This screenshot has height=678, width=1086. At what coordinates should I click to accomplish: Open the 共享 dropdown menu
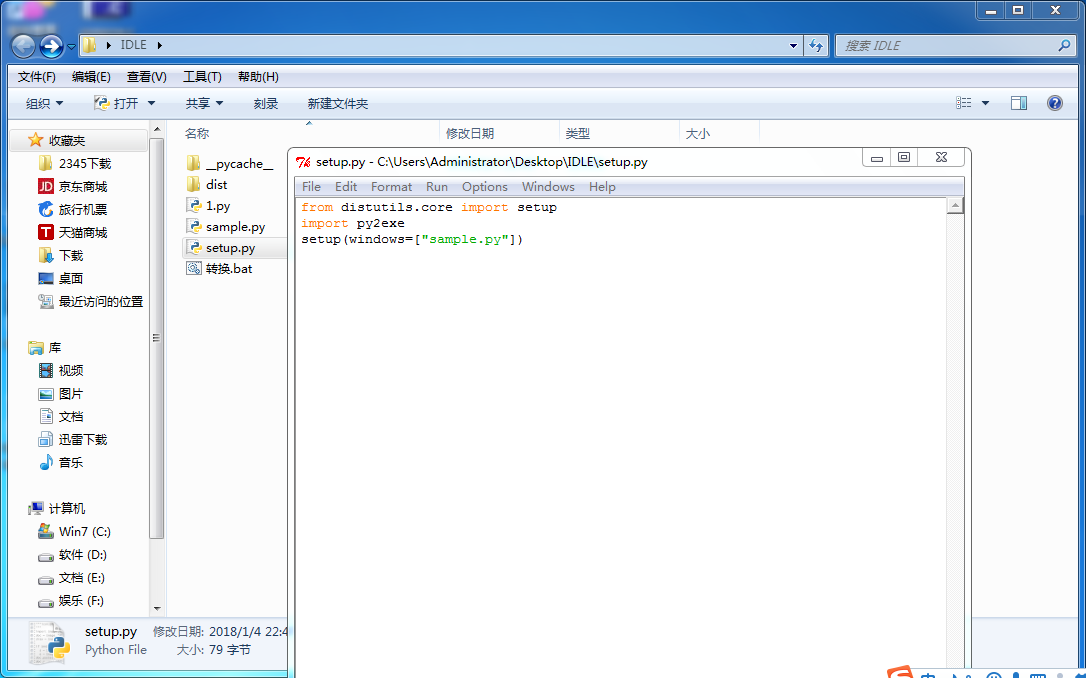point(204,103)
